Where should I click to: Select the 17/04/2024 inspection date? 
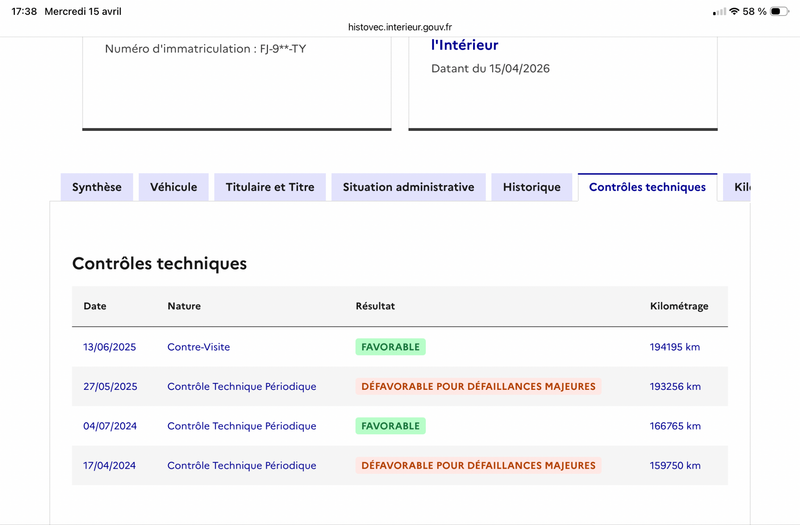coord(110,466)
